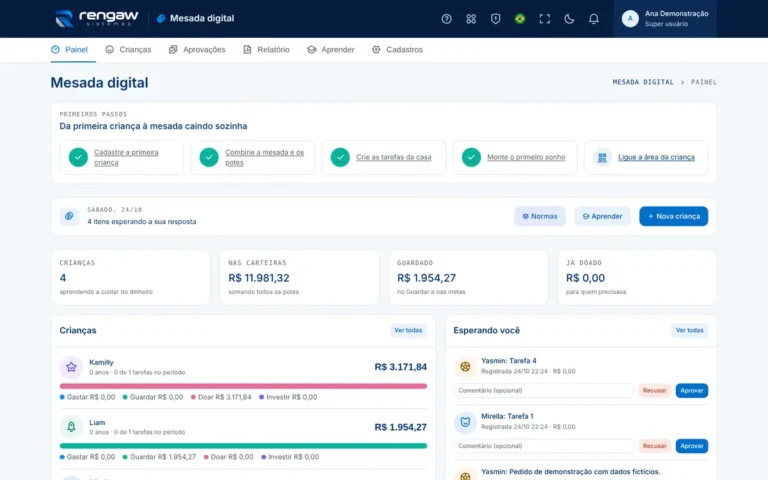Click Kamilly's 'Investir R$ 0,00' legend
Screen dimensions: 768x480
[288, 397]
